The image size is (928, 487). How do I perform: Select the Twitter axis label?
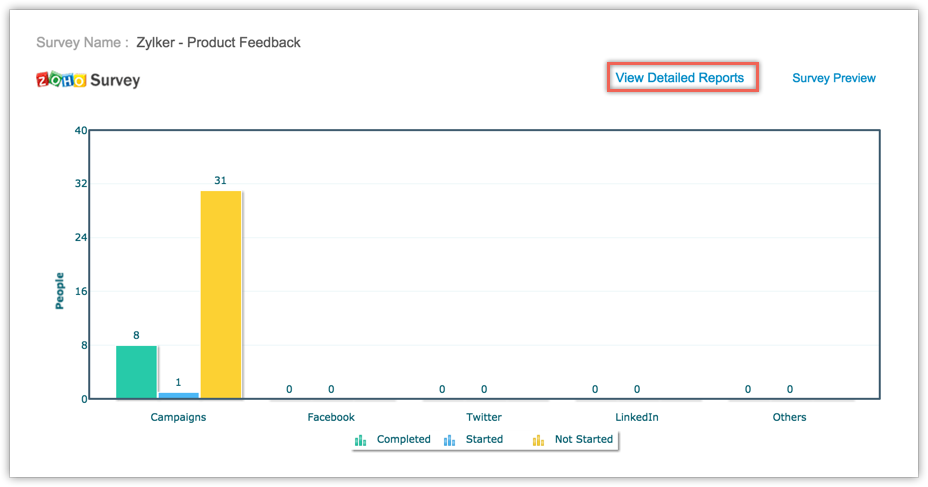click(484, 417)
